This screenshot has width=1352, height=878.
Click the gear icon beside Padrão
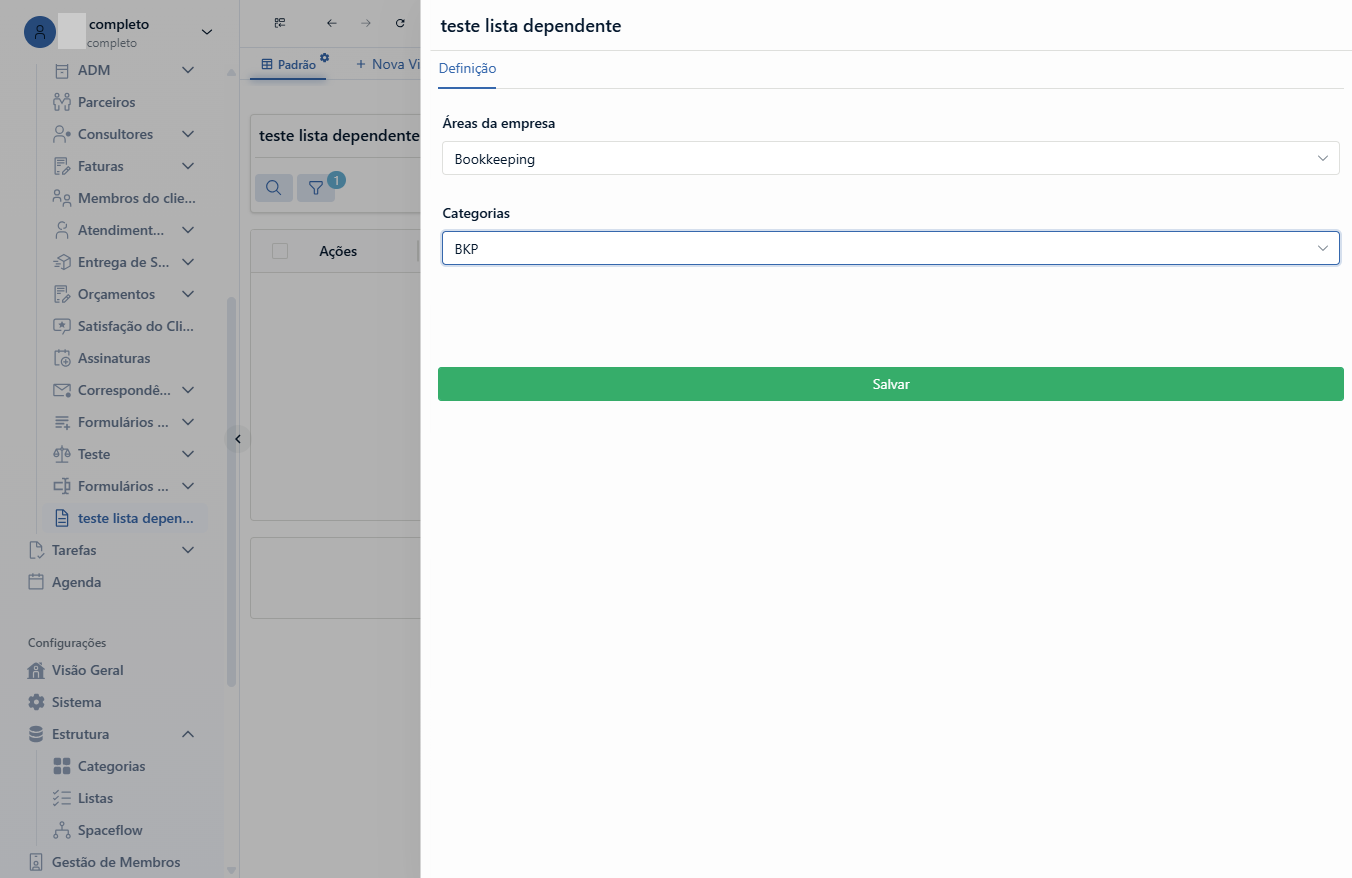point(324,57)
